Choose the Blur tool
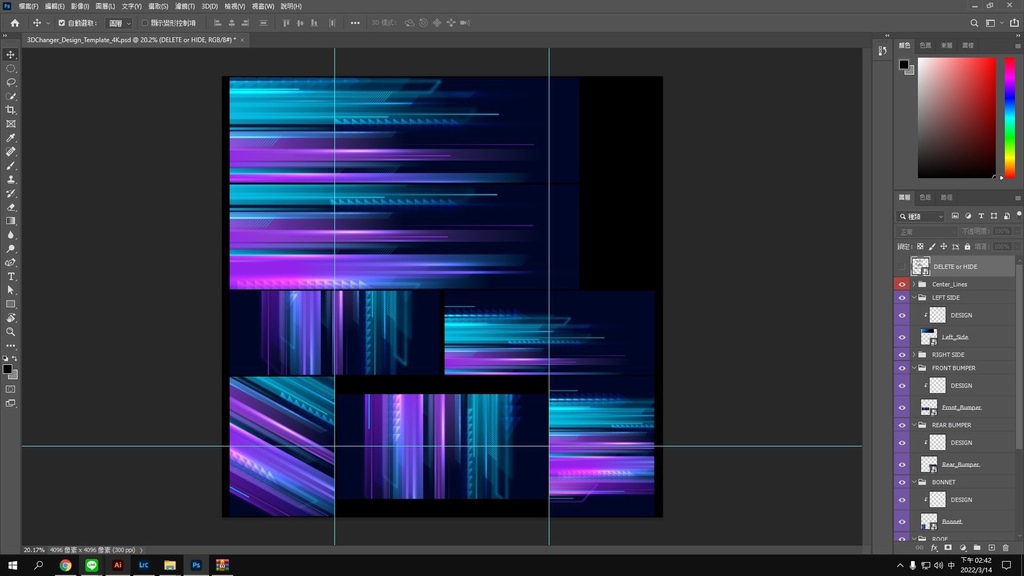Viewport: 1024px width, 576px height. pos(11,234)
